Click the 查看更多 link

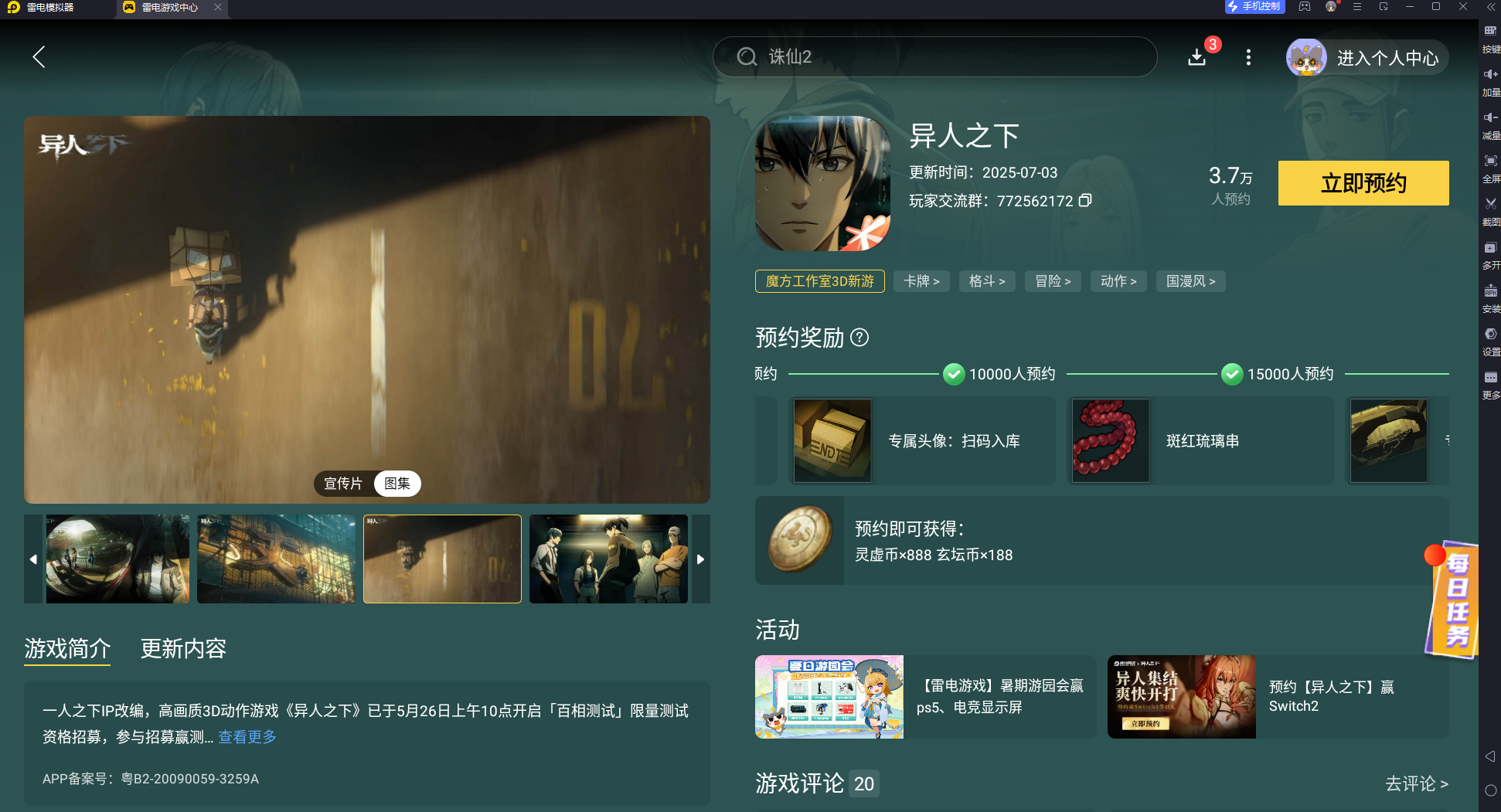coord(247,737)
